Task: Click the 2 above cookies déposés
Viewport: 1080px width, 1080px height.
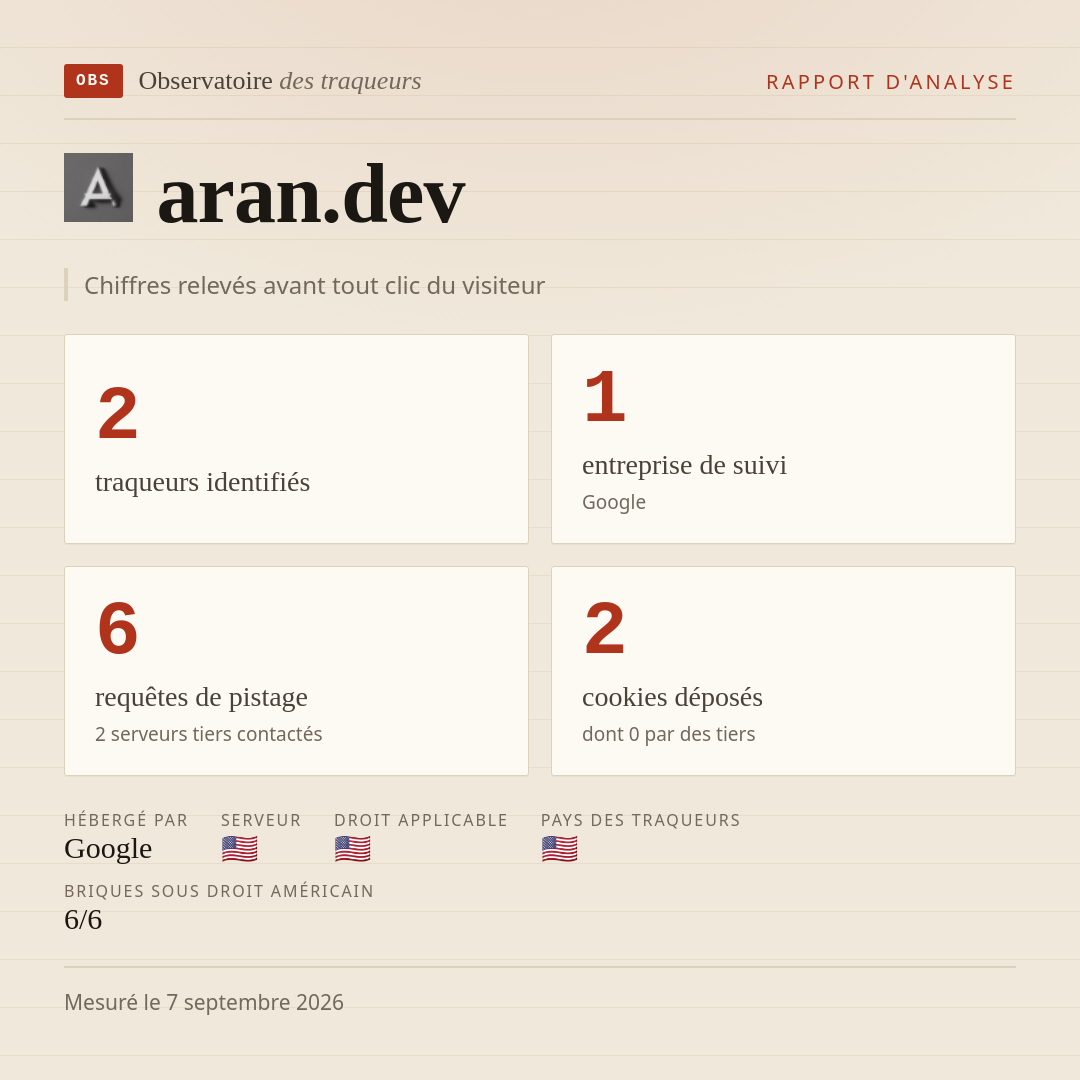Action: (605, 628)
